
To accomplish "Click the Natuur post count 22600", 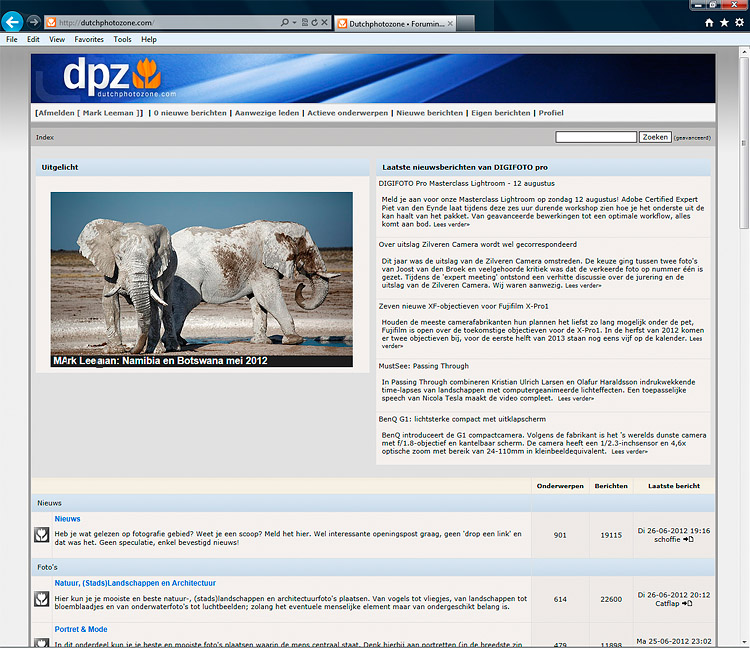I will pos(611,599).
